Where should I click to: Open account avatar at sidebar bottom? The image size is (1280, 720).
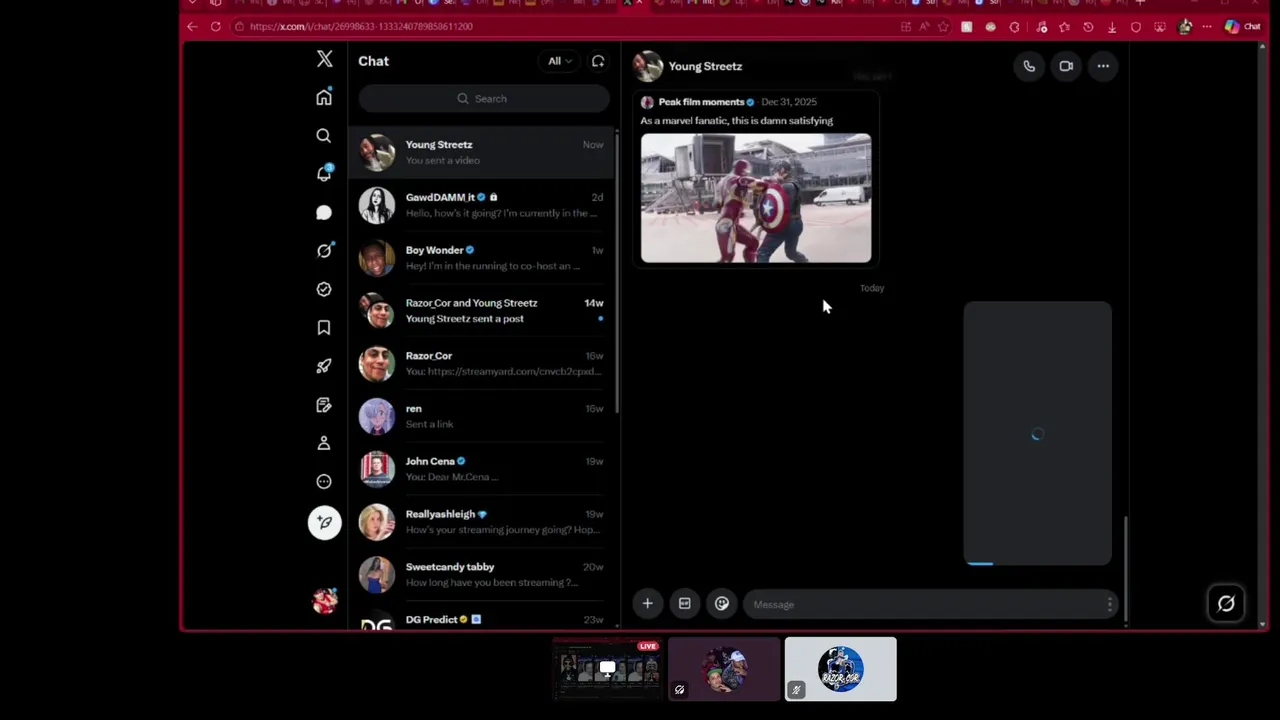pos(325,600)
